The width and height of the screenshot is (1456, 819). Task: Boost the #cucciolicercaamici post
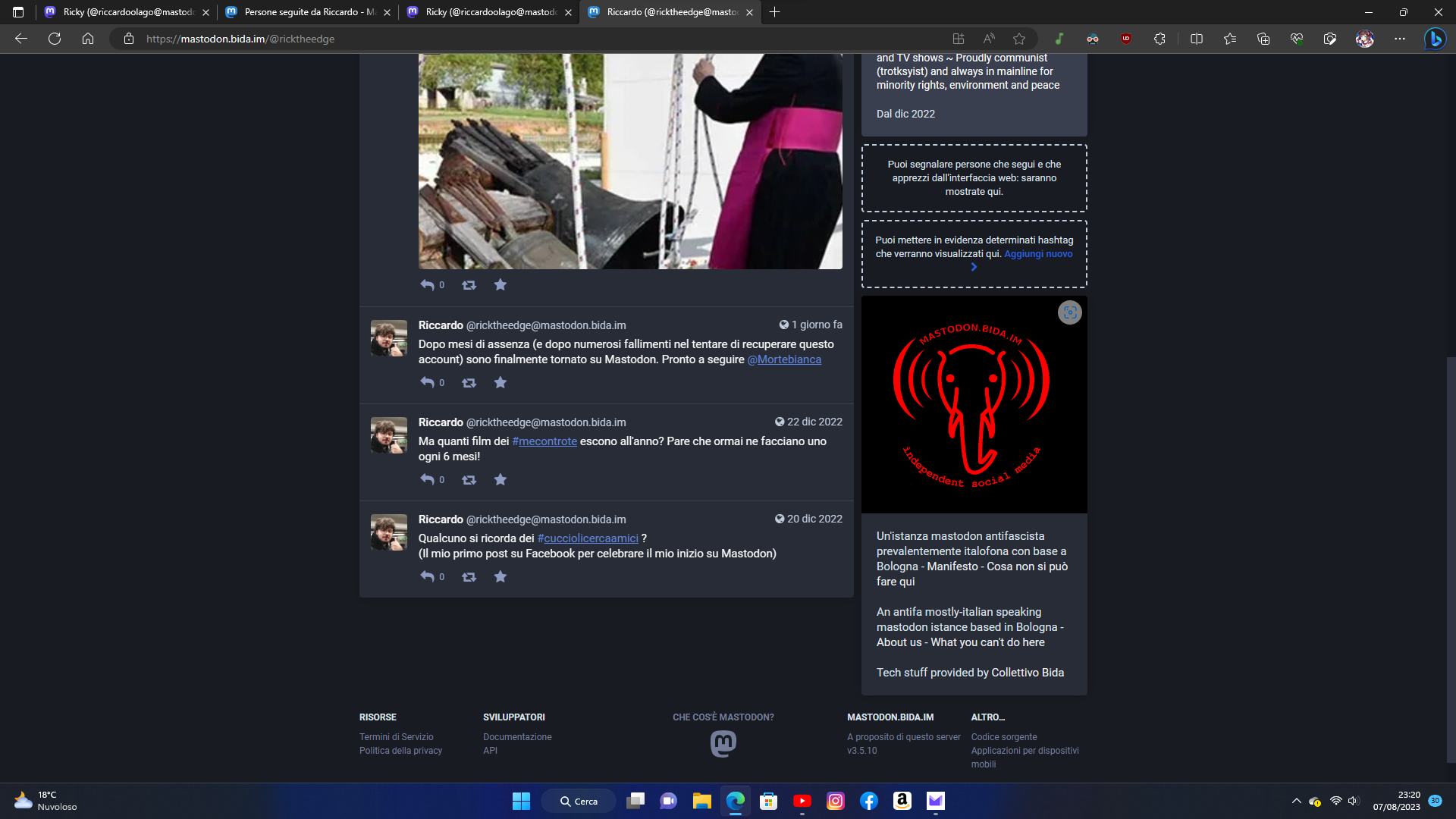point(469,577)
